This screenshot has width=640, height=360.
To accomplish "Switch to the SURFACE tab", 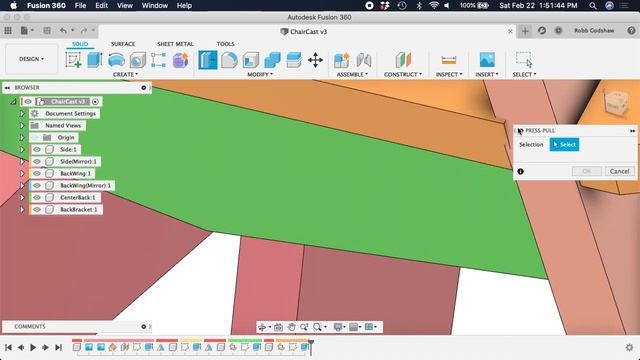I will 123,44.
